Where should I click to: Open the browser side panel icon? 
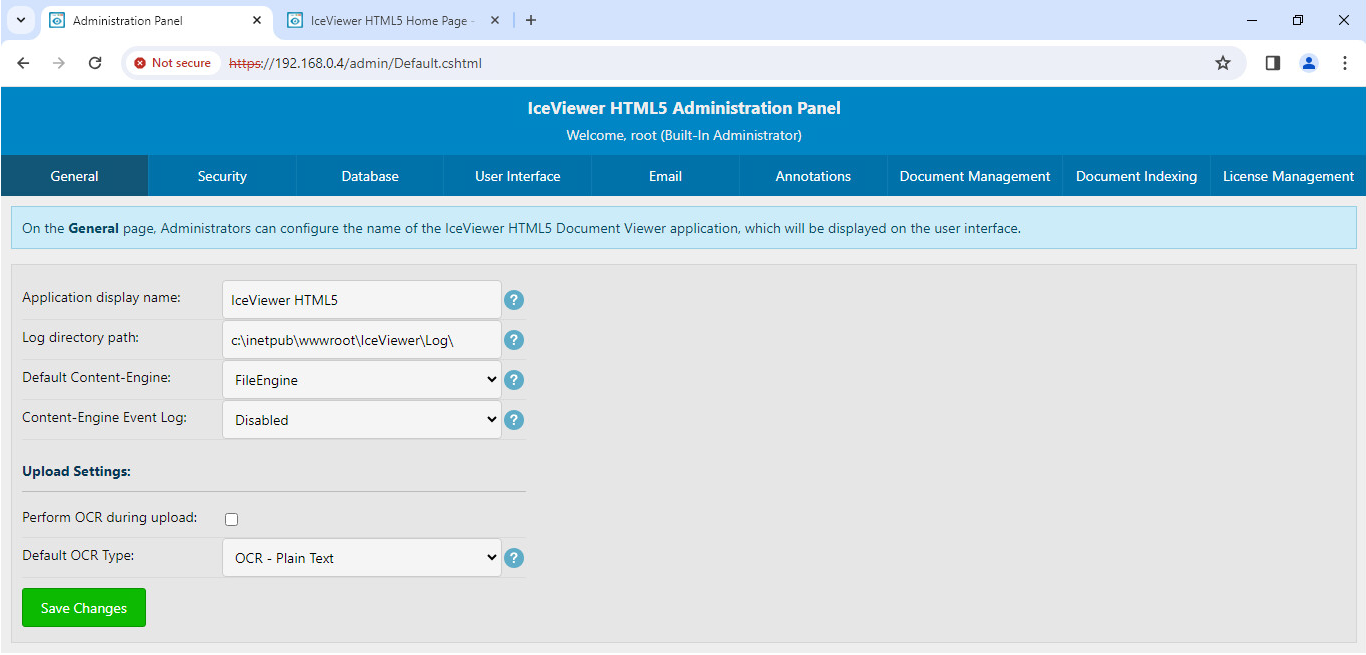(1272, 63)
